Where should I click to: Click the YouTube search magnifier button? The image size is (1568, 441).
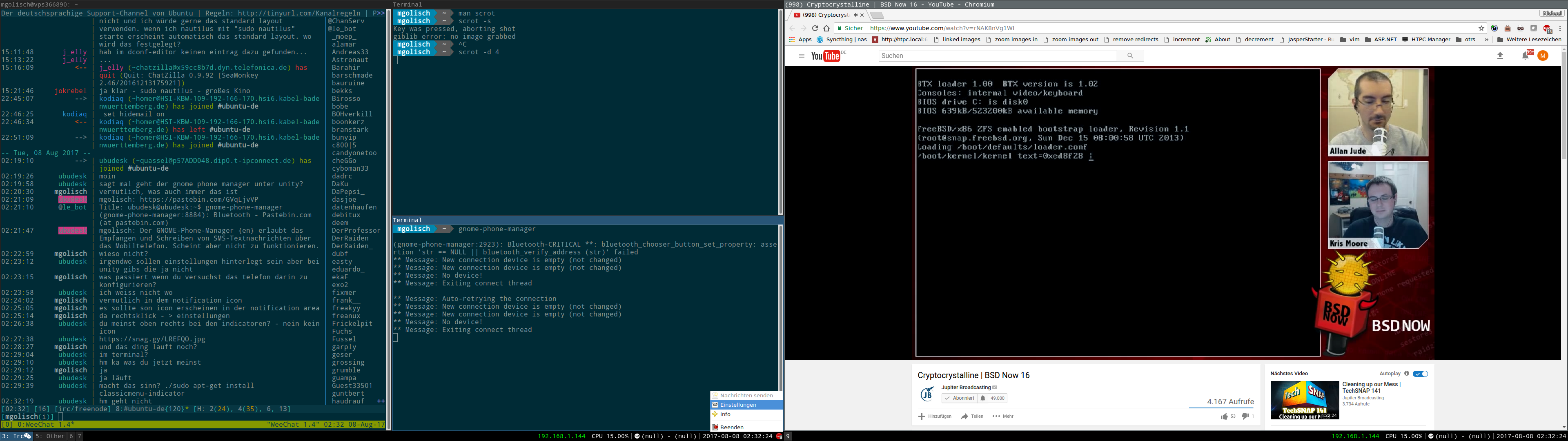click(1130, 56)
